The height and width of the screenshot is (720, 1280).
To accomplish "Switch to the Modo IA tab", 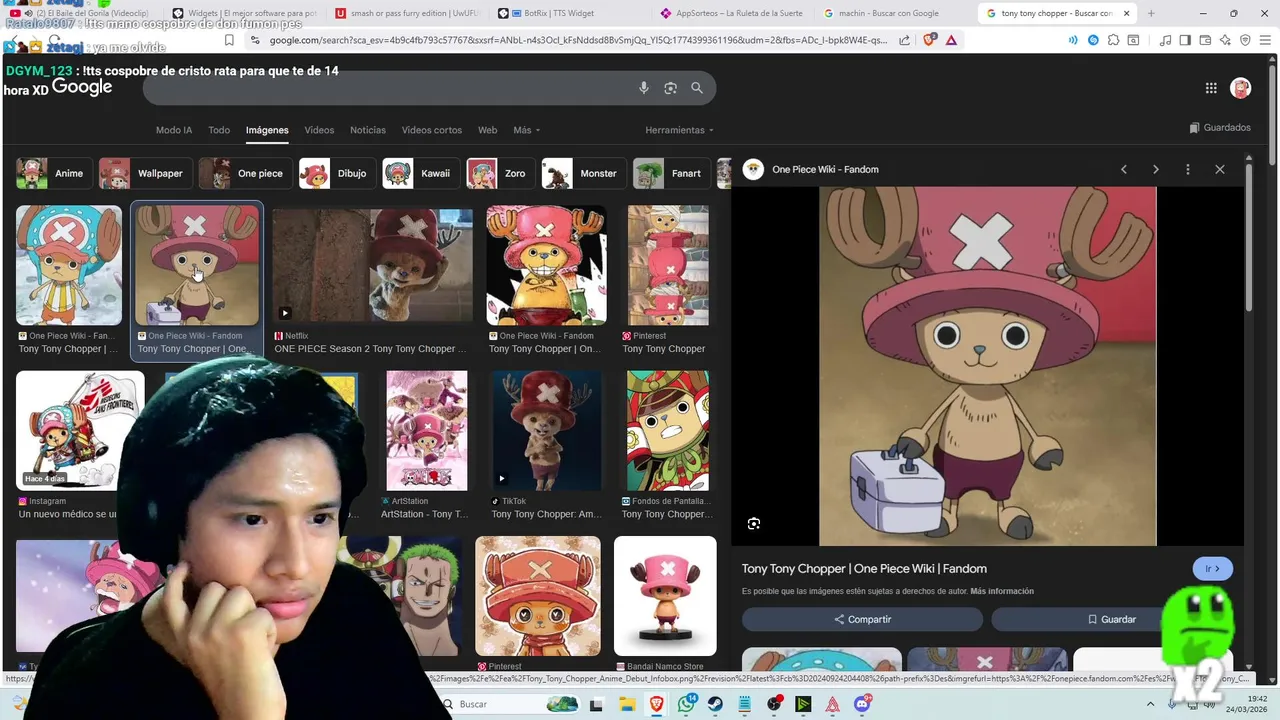I will pos(174,130).
